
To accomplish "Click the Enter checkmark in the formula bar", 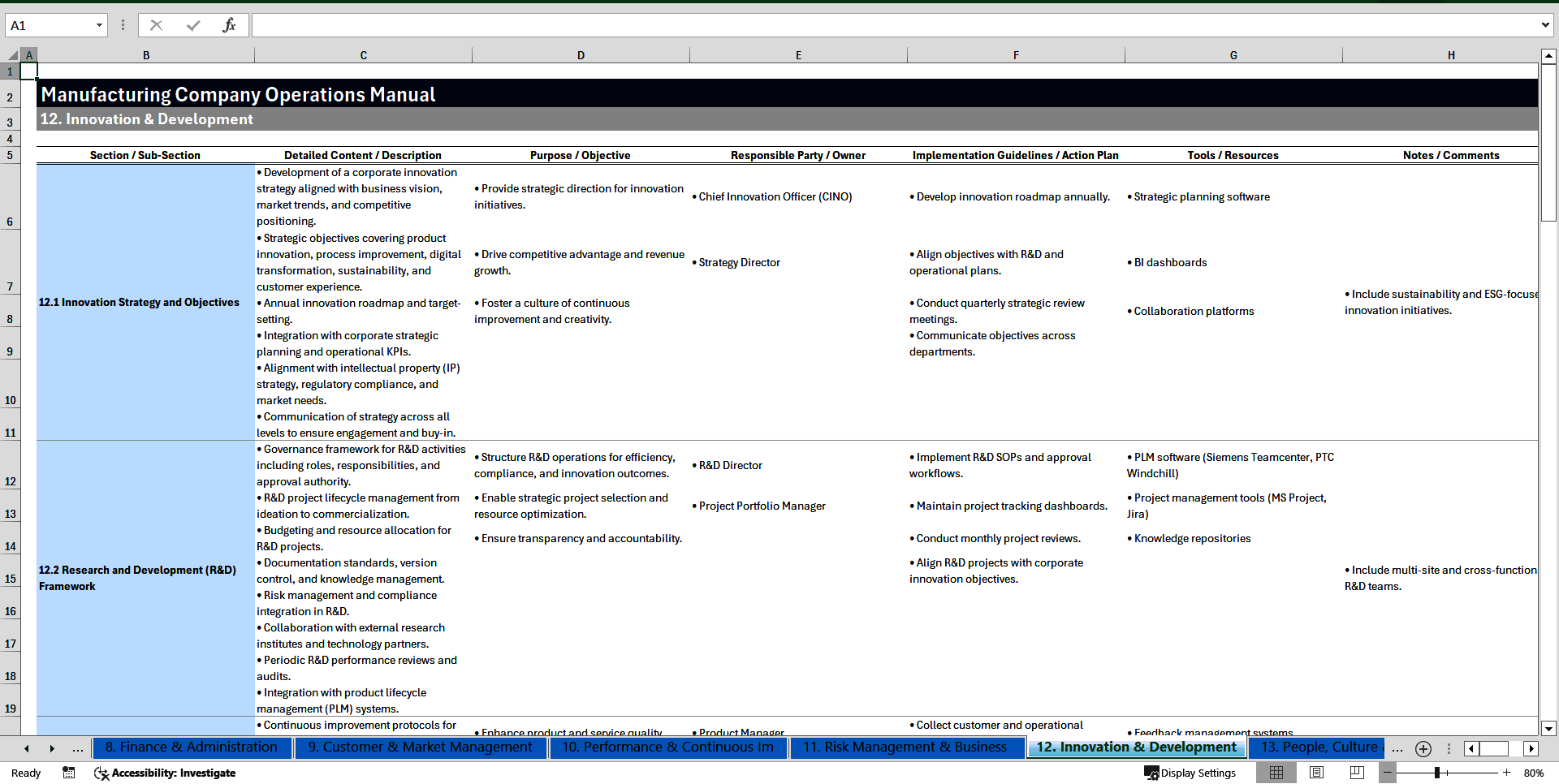I will tap(193, 25).
